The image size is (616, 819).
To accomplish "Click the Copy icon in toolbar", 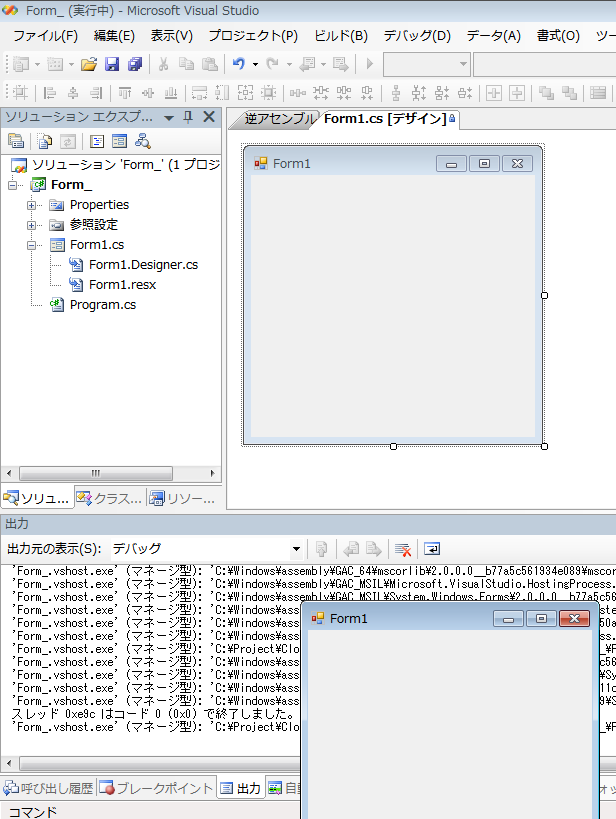I will (x=186, y=64).
